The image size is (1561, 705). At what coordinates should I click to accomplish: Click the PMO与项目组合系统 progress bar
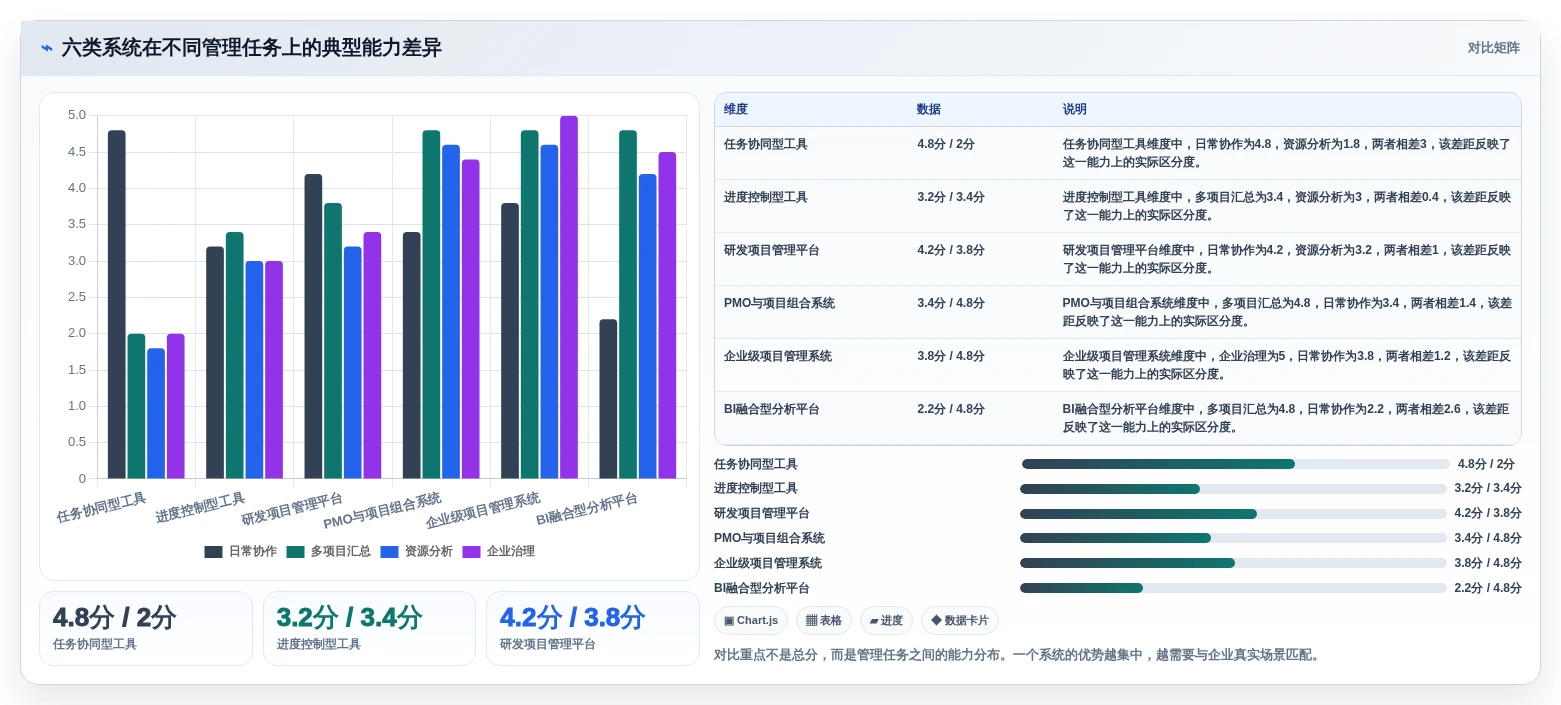(1233, 538)
